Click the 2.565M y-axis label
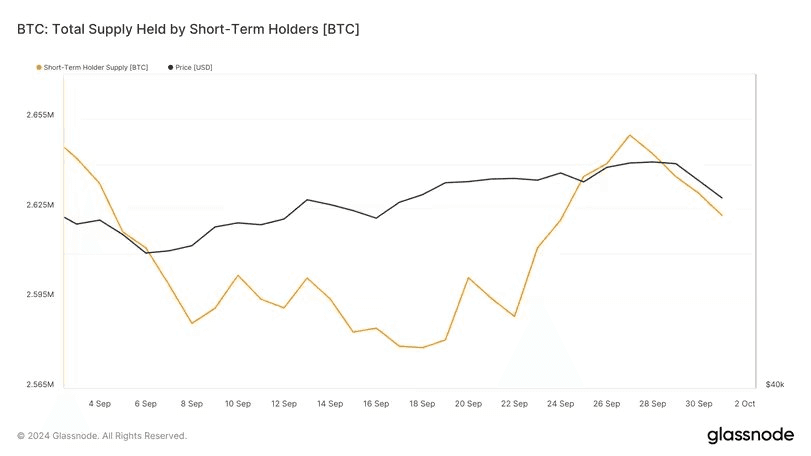 40,384
